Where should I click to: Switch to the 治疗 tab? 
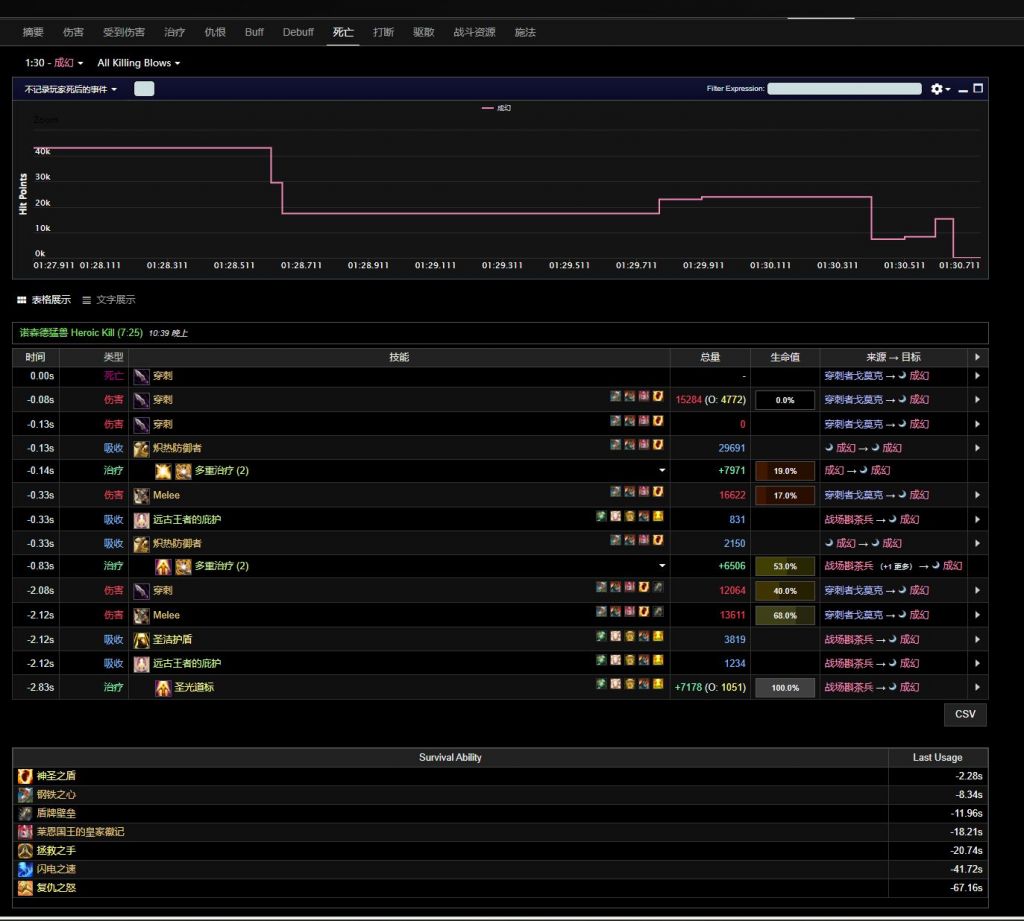174,32
